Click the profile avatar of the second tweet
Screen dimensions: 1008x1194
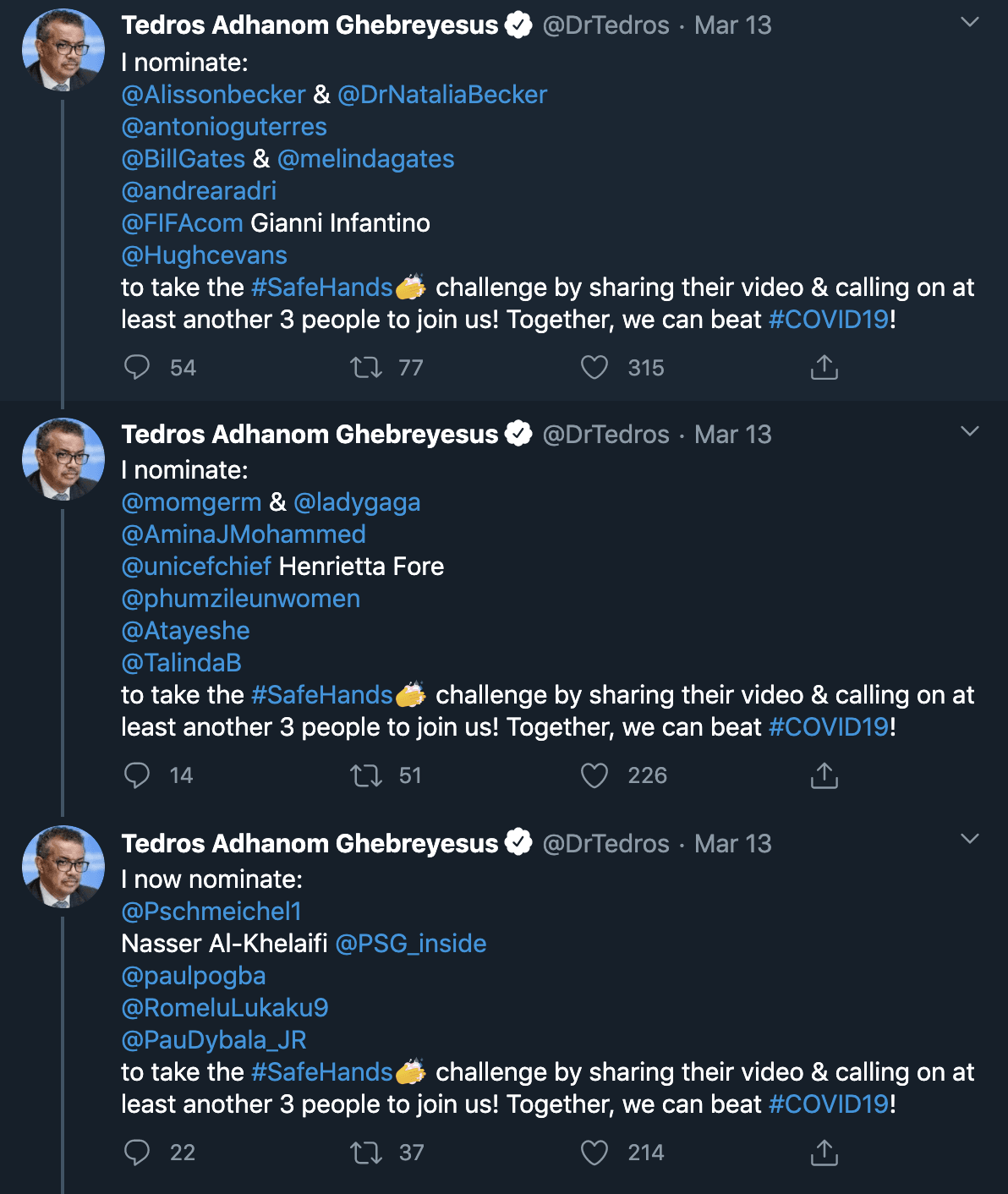point(63,459)
